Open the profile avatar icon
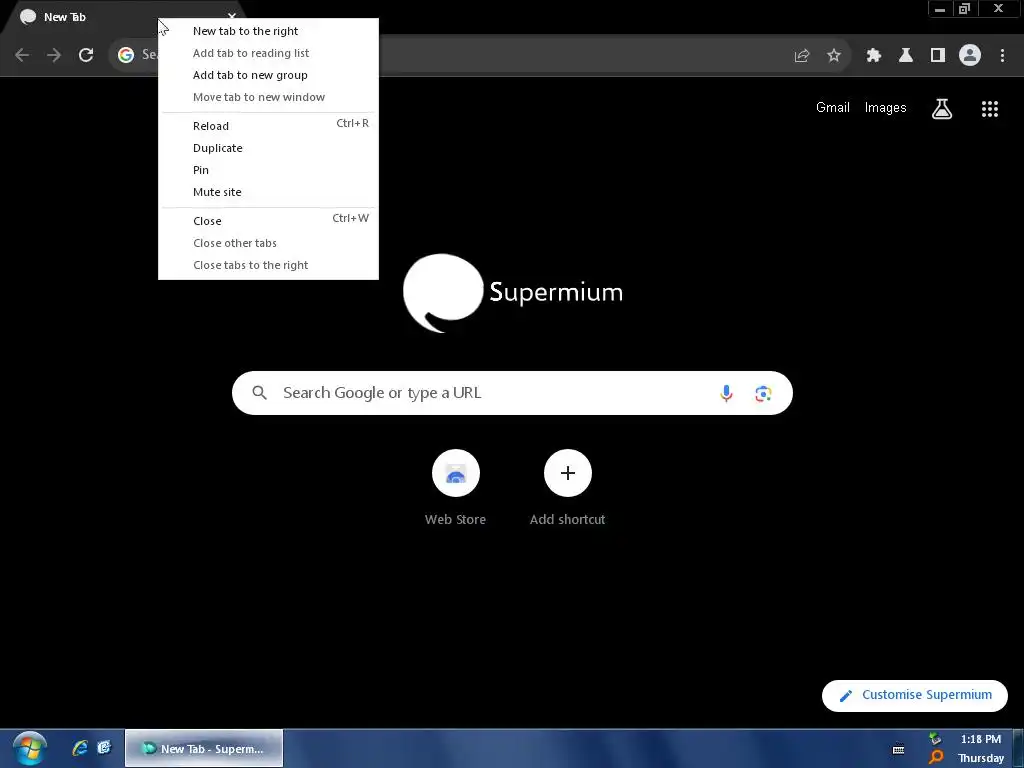Image resolution: width=1024 pixels, height=768 pixels. point(970,56)
